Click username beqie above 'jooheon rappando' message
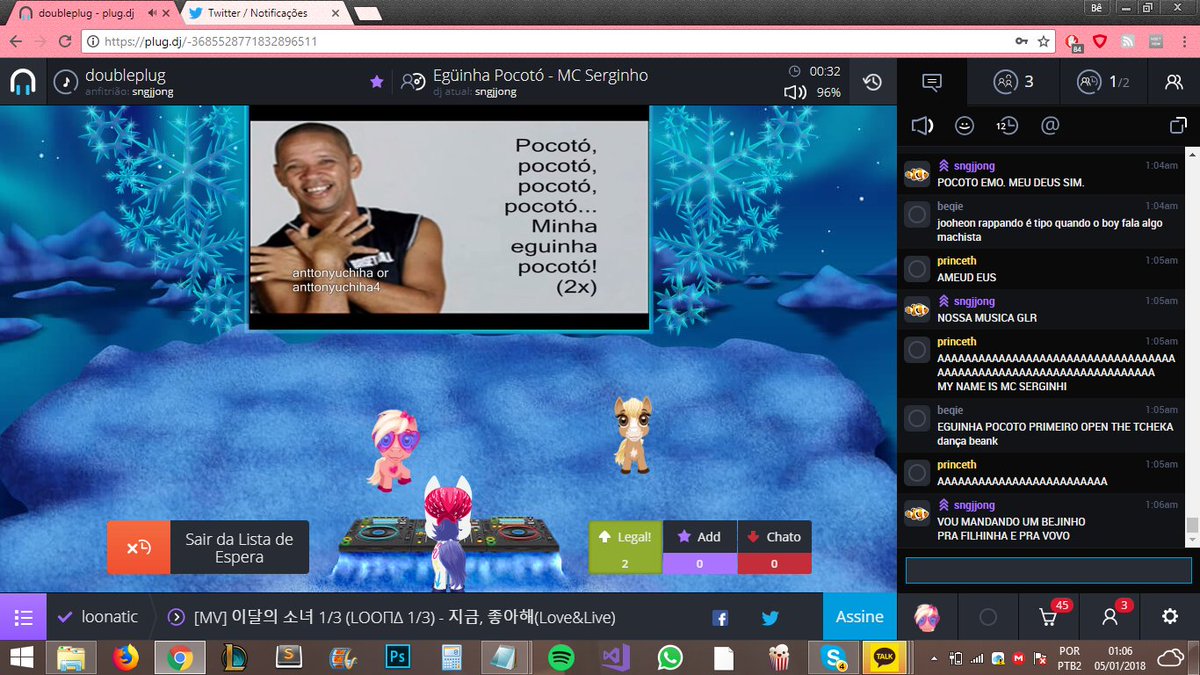This screenshot has width=1200, height=675. point(950,206)
